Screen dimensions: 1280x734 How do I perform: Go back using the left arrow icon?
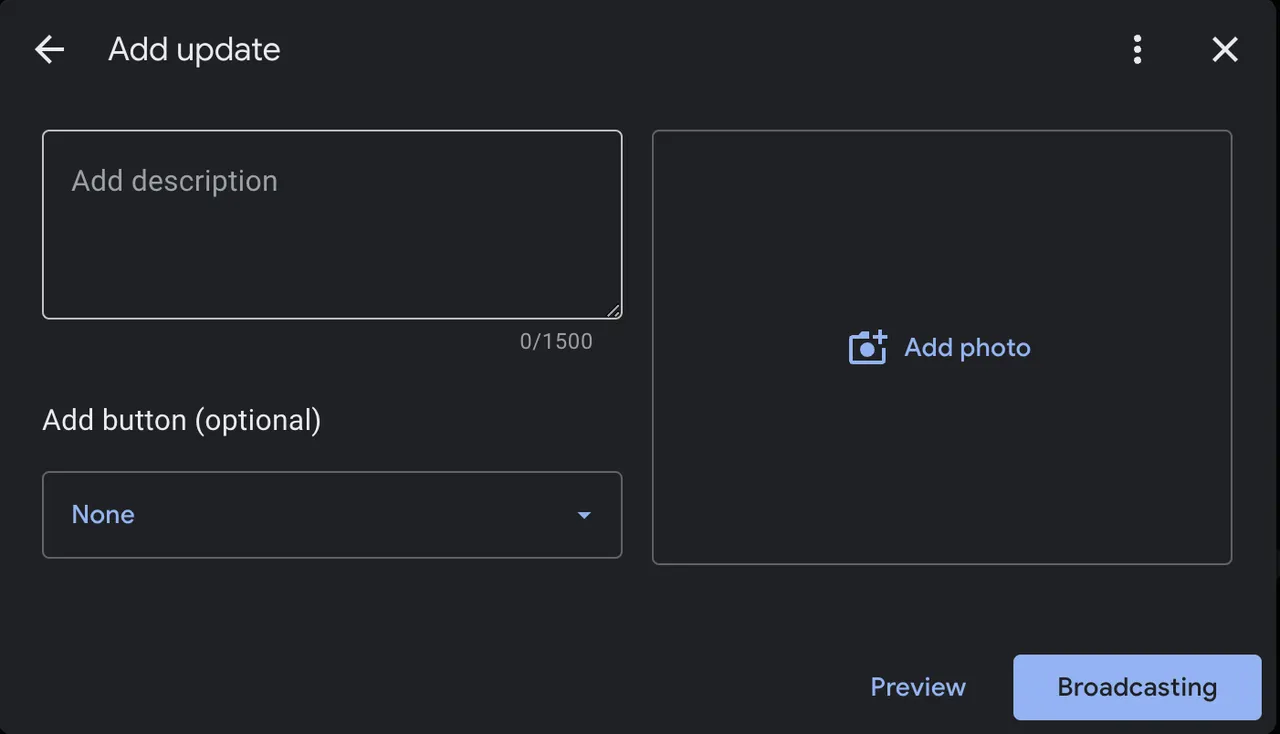click(x=49, y=49)
